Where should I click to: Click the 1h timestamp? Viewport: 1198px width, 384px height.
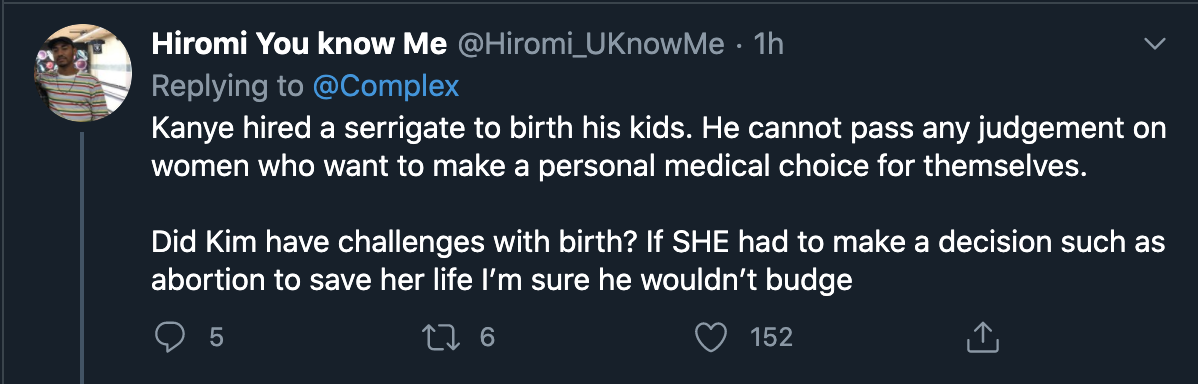(x=768, y=45)
